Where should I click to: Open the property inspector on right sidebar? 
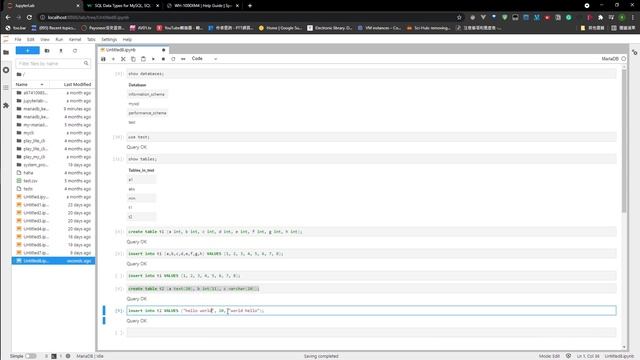point(634,53)
